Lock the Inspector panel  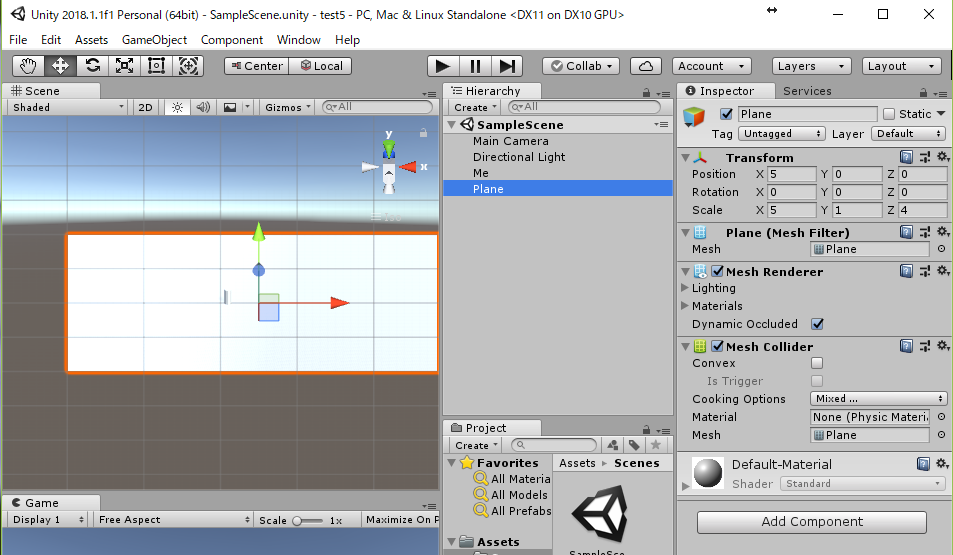coord(923,93)
